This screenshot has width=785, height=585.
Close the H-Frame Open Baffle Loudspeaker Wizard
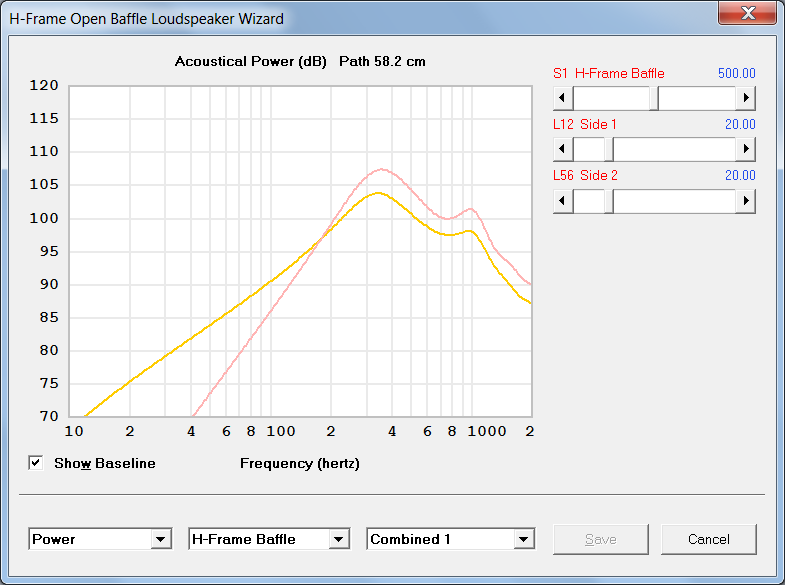click(747, 13)
